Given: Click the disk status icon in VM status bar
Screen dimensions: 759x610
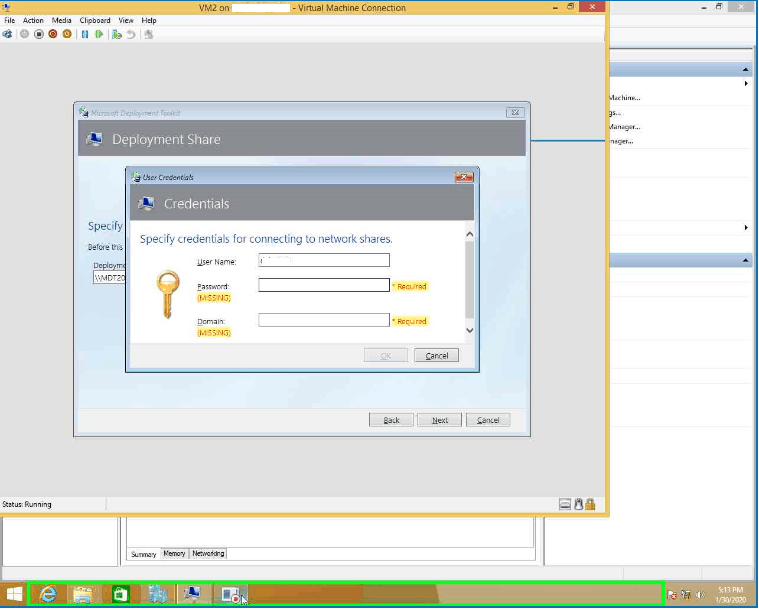Looking at the screenshot, I should click(564, 504).
